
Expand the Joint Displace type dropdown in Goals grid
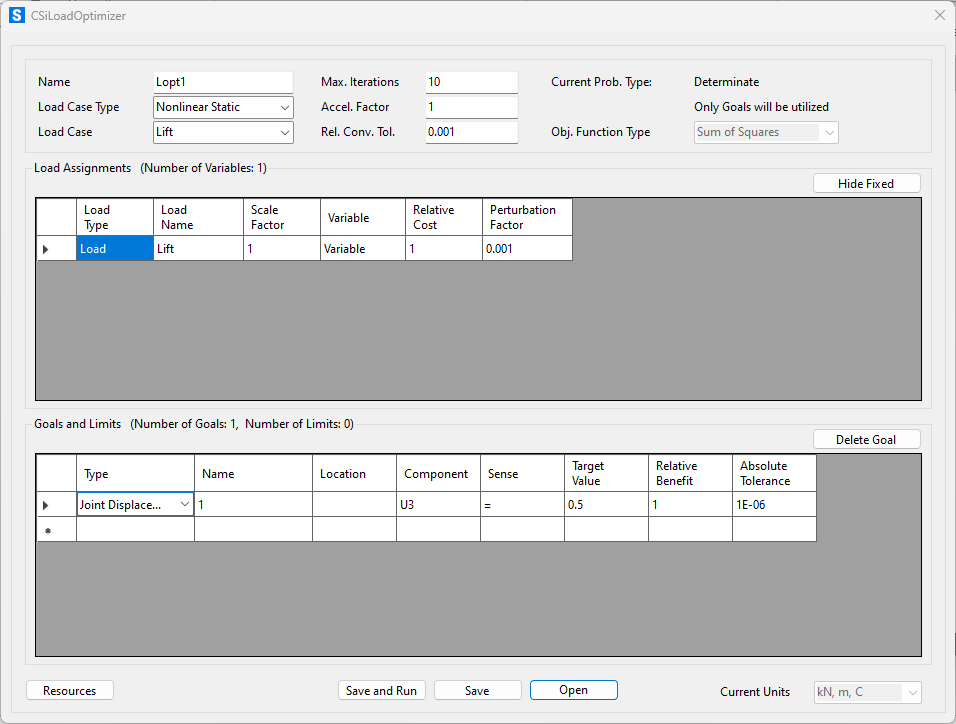point(185,504)
